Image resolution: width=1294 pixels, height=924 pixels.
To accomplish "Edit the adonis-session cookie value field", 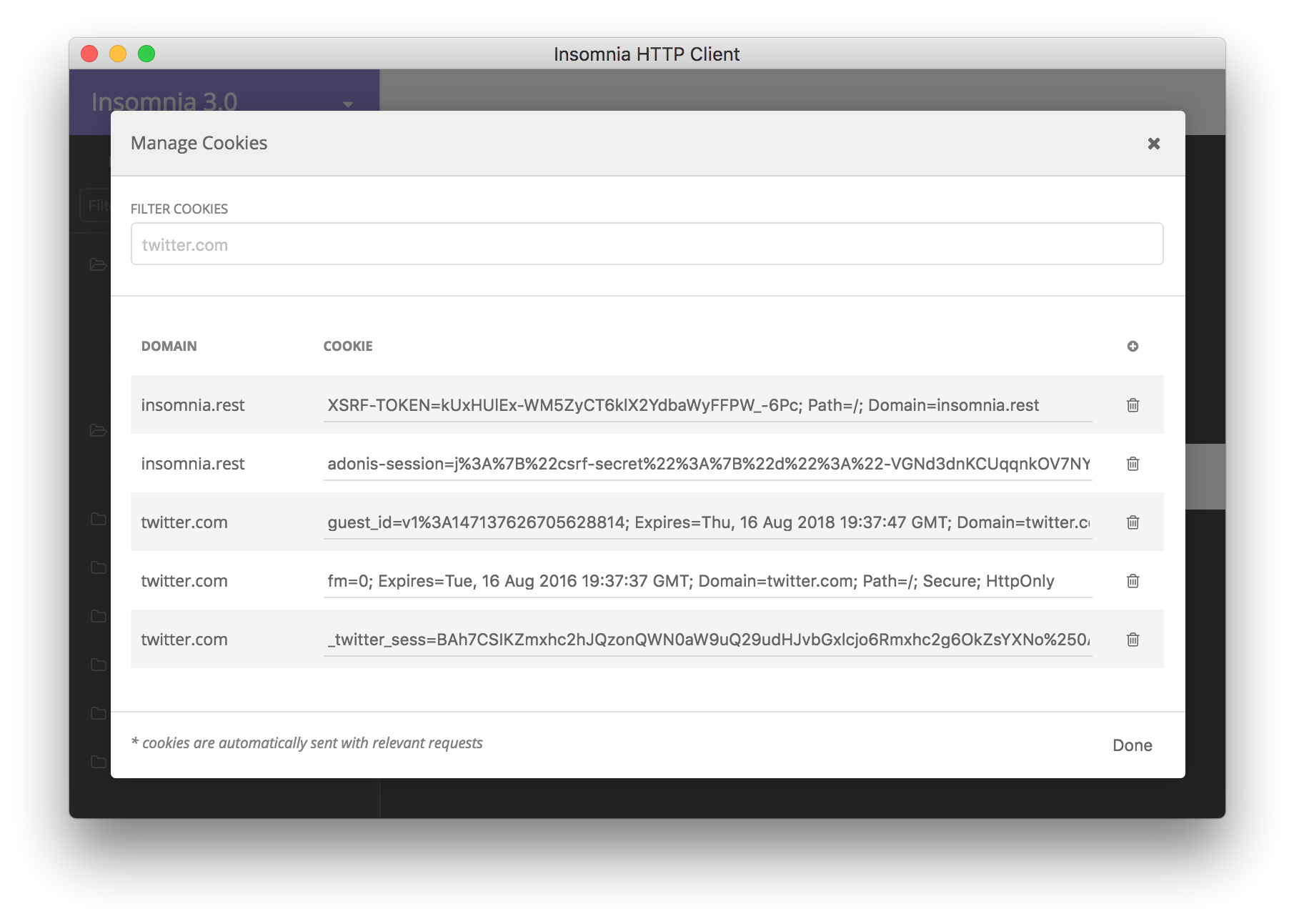I will [x=707, y=464].
